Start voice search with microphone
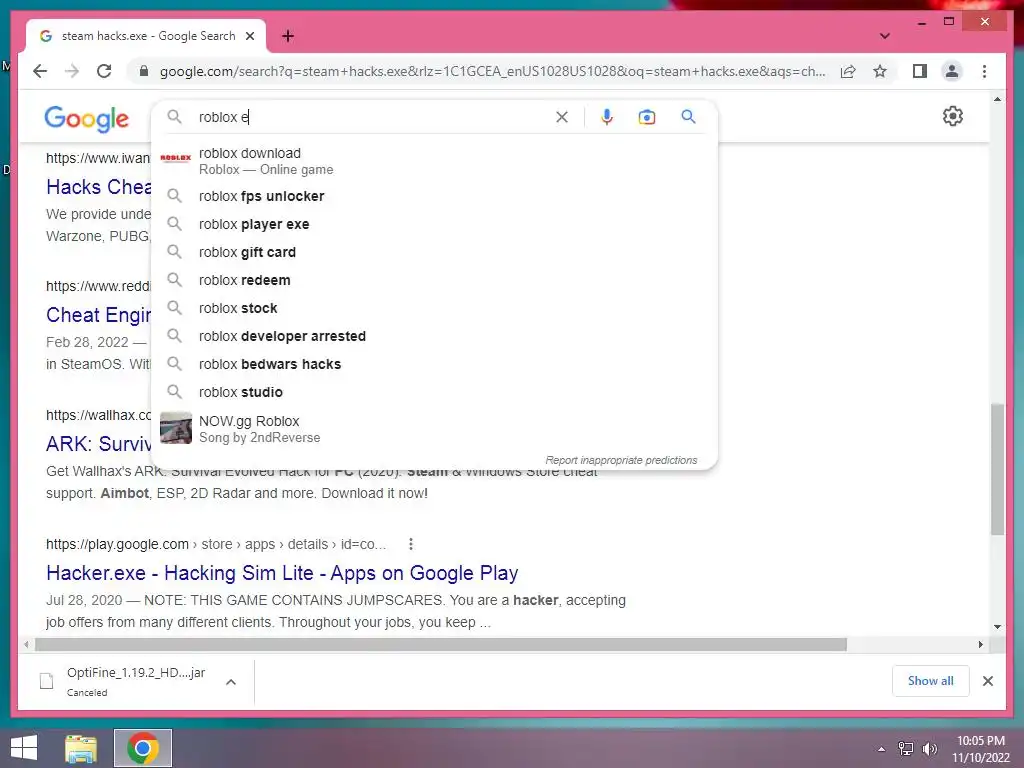Image resolution: width=1024 pixels, height=768 pixels. point(607,117)
